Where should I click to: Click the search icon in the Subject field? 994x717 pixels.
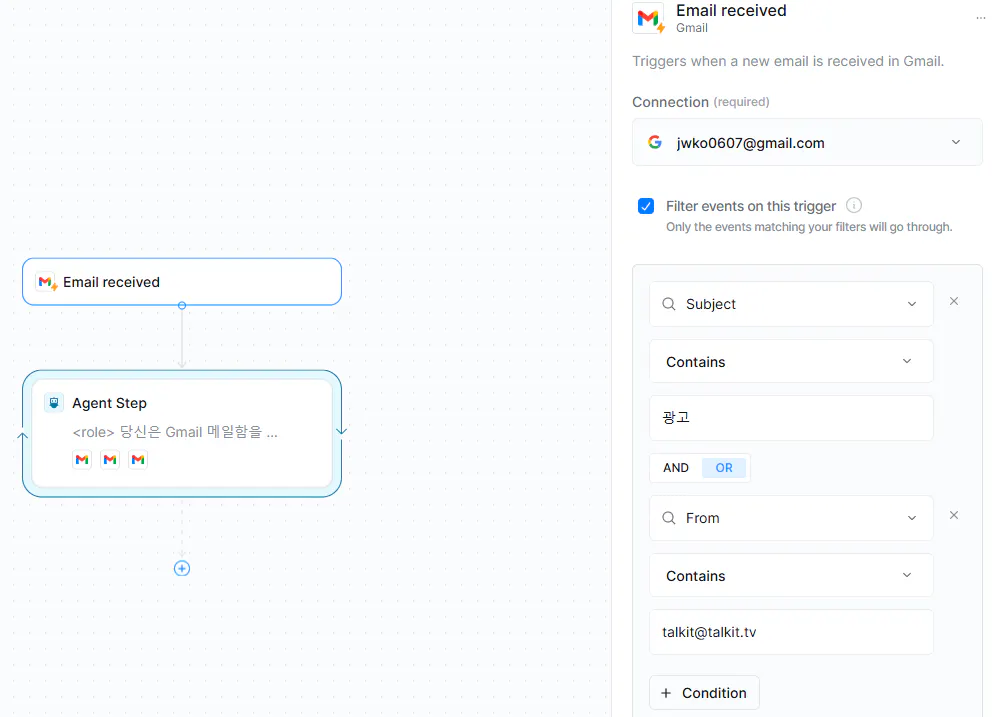pos(668,304)
